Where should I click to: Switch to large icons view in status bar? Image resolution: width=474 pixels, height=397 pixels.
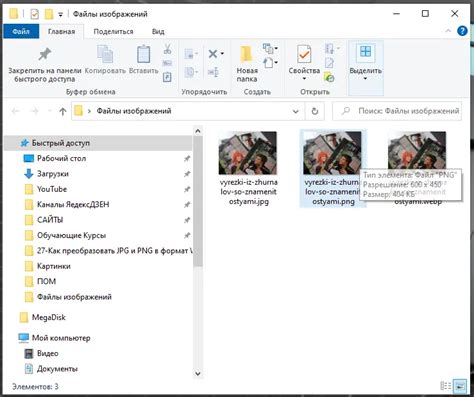(460, 386)
